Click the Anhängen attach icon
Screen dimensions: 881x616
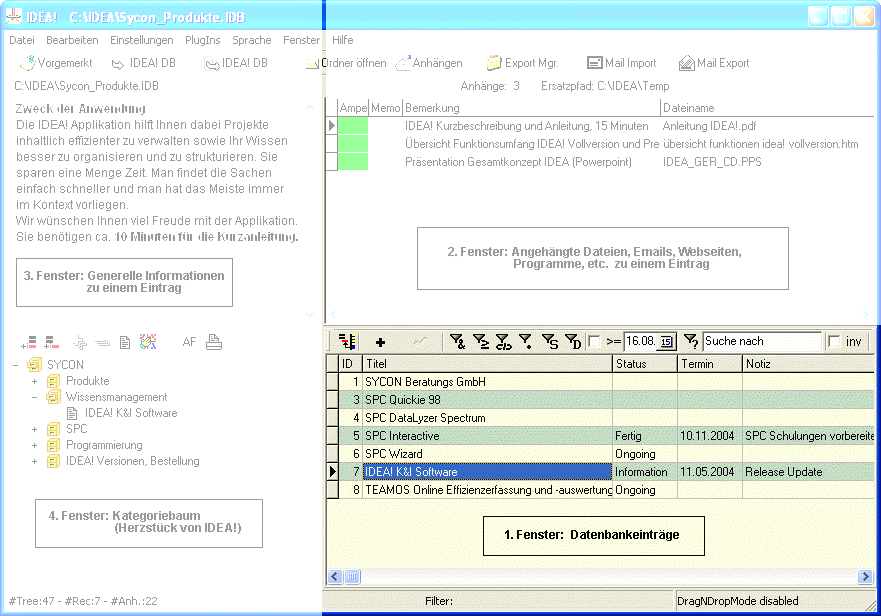403,63
